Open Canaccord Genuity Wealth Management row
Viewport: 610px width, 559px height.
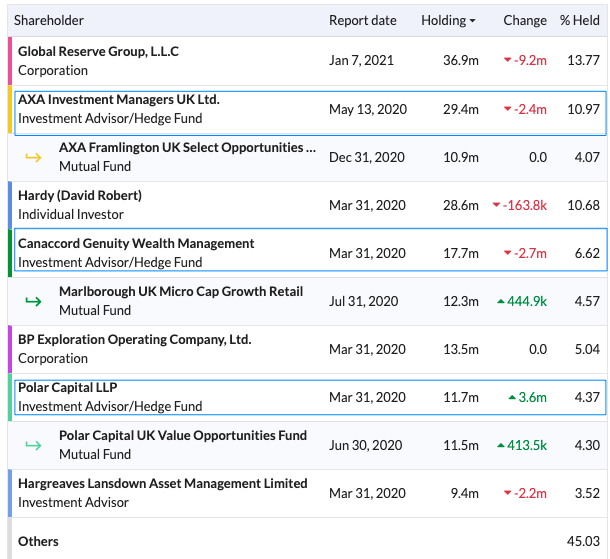click(x=310, y=249)
